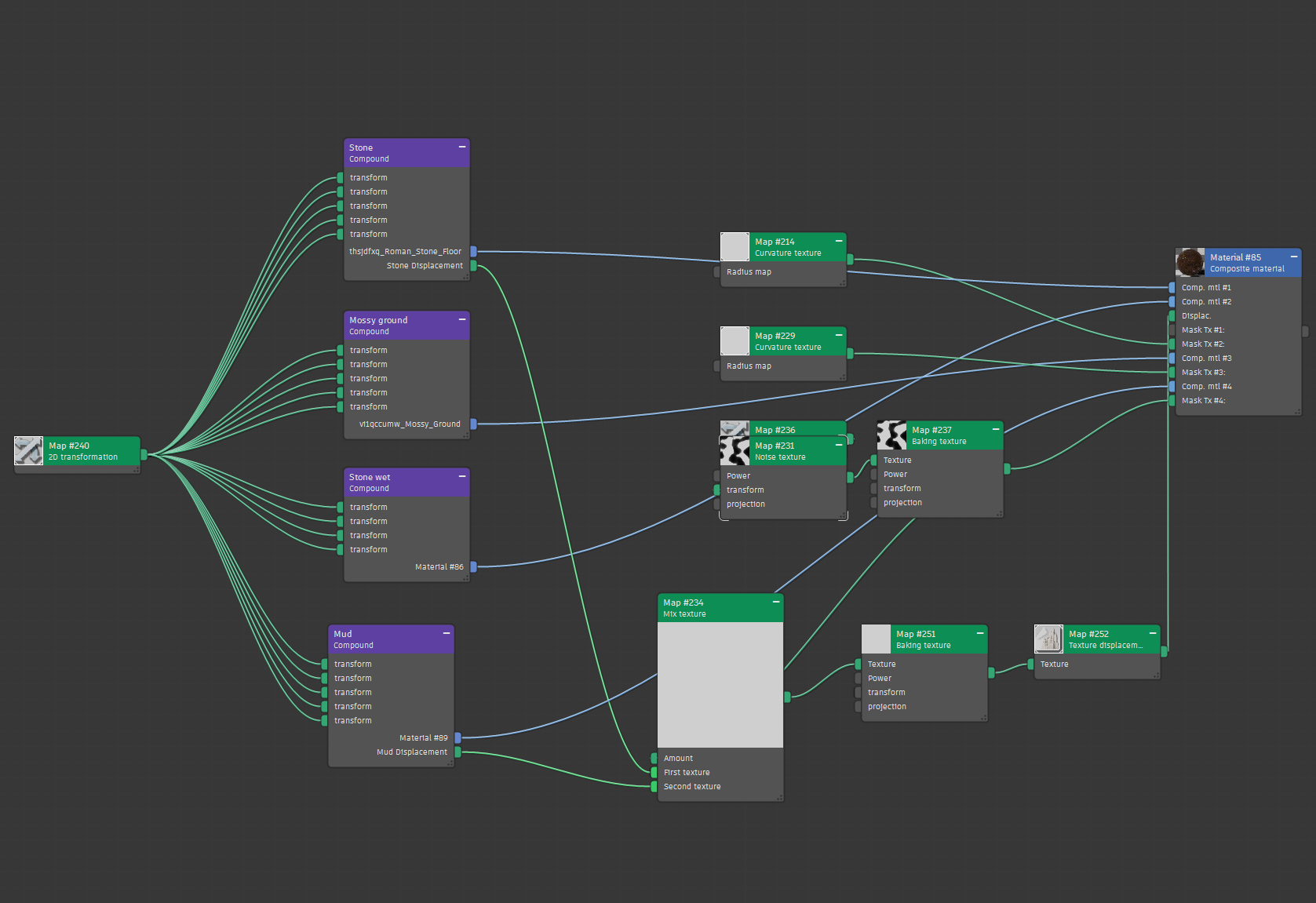Click the Second texture input socket

point(654,787)
